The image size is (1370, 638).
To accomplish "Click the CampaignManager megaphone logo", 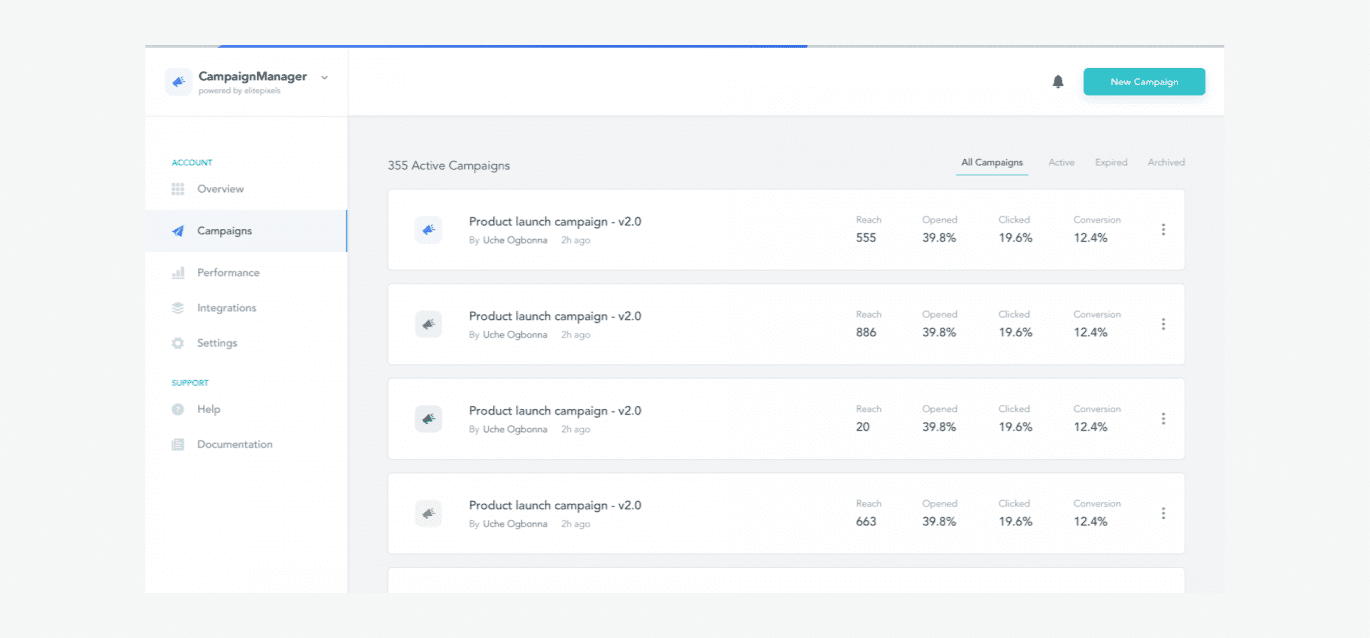I will tap(179, 82).
